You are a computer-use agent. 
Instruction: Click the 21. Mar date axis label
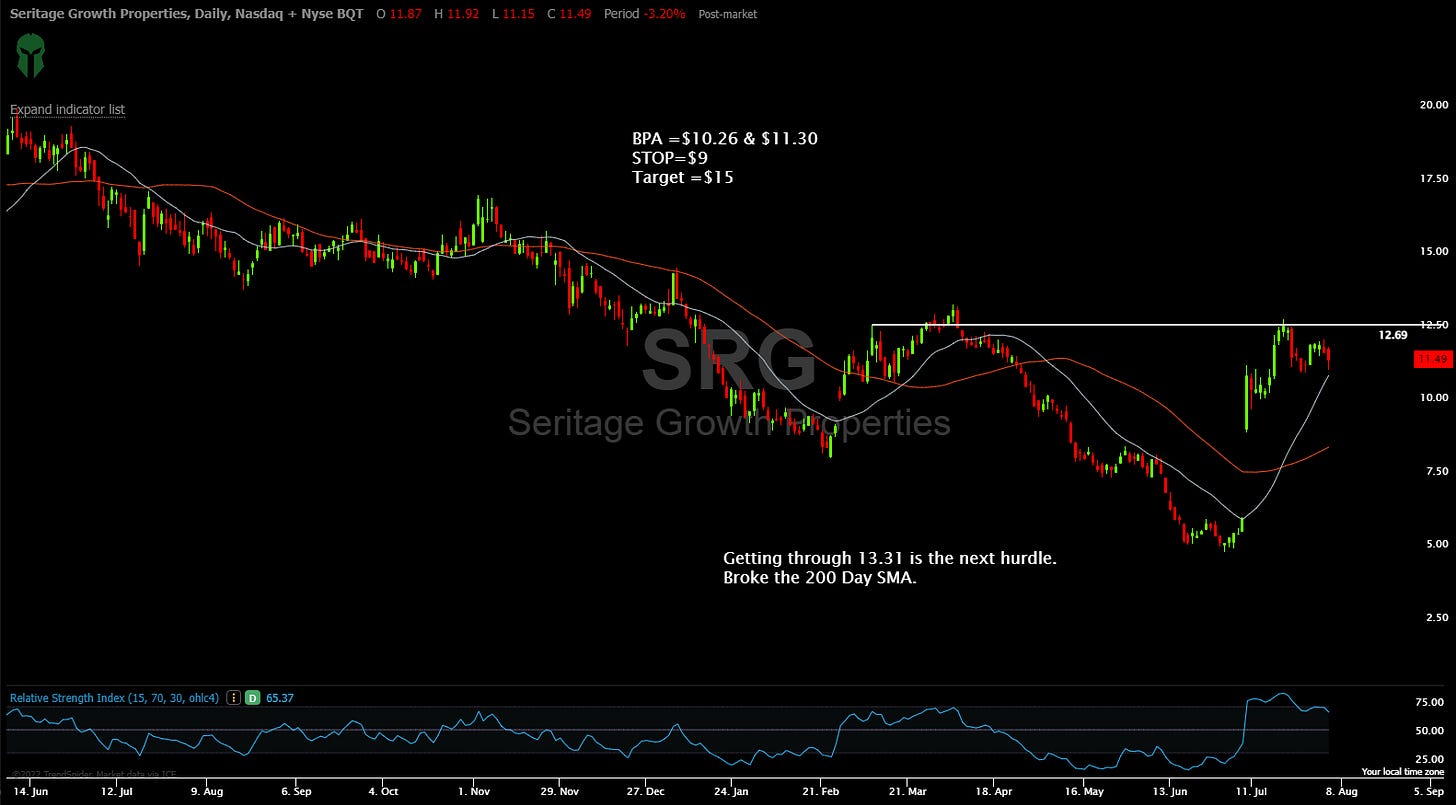pos(908,791)
